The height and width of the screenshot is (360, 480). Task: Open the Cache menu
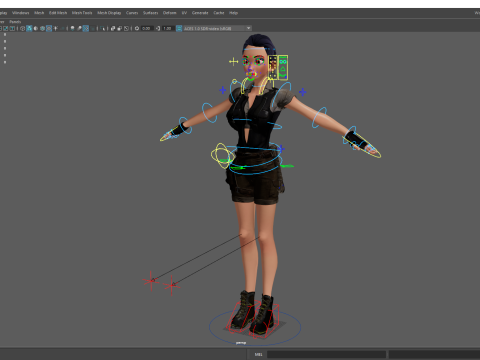coord(219,13)
